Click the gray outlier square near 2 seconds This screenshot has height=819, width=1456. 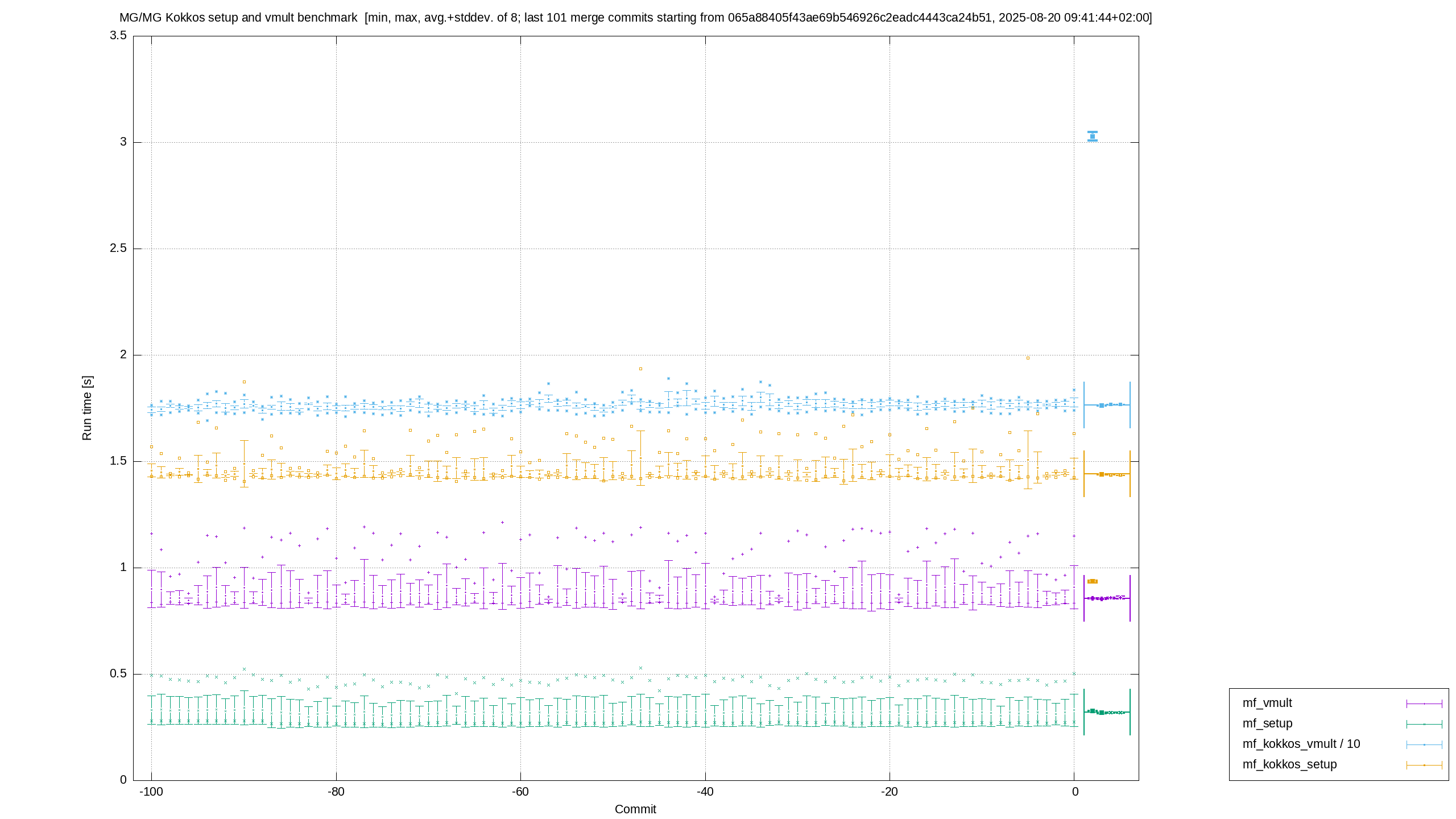pyautogui.click(x=1028, y=358)
